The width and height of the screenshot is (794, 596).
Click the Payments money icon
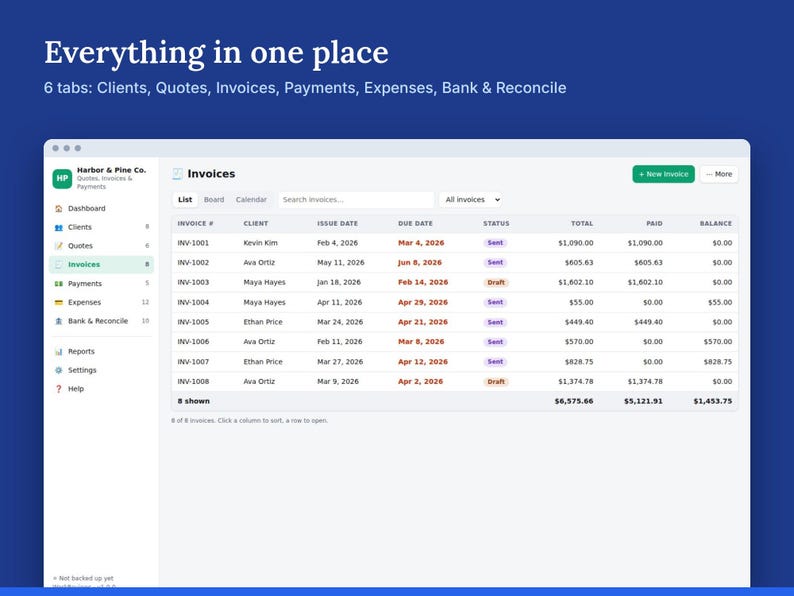[x=59, y=284]
